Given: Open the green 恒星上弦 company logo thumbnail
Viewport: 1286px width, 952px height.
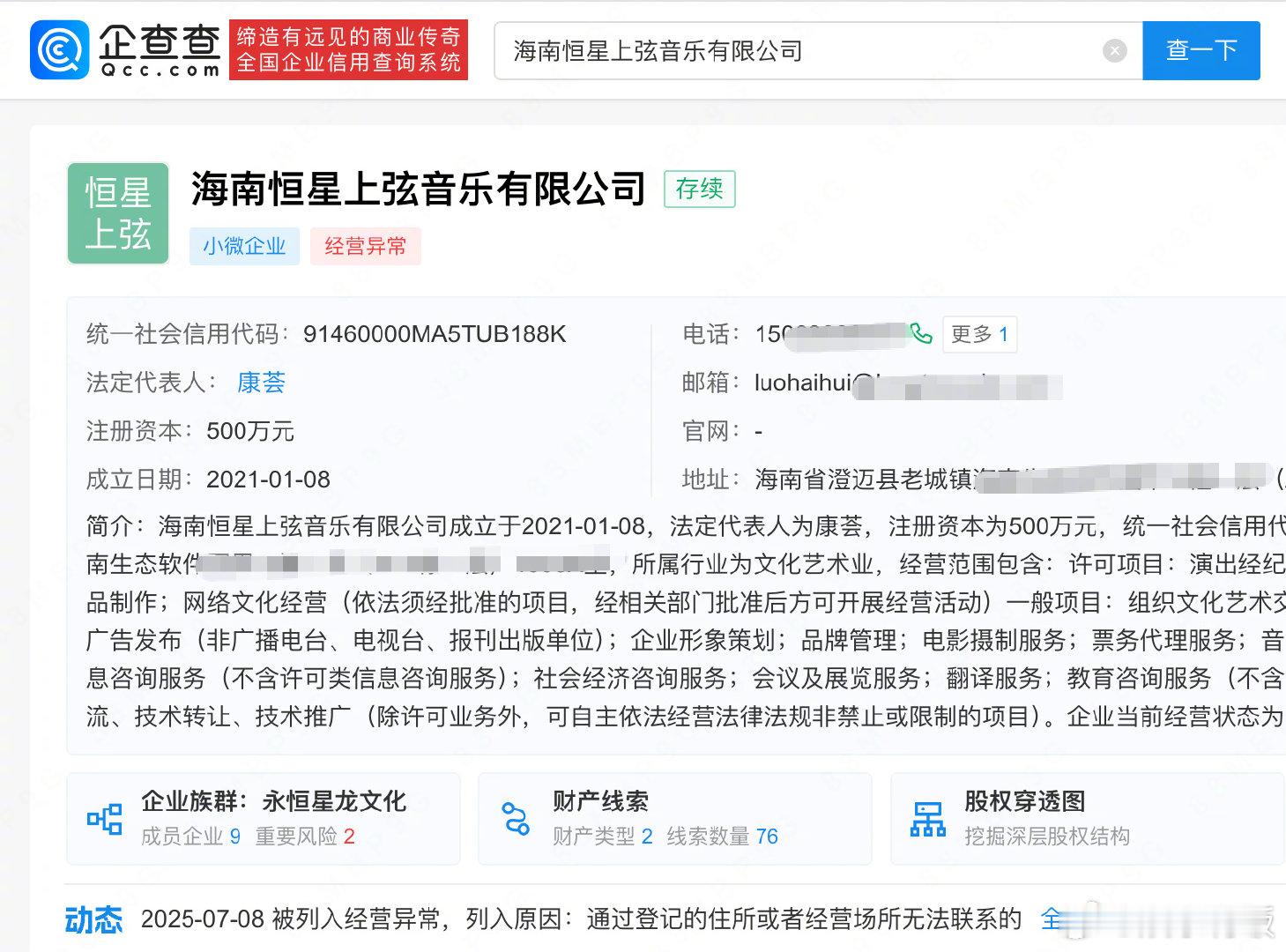Looking at the screenshot, I should tap(118, 213).
